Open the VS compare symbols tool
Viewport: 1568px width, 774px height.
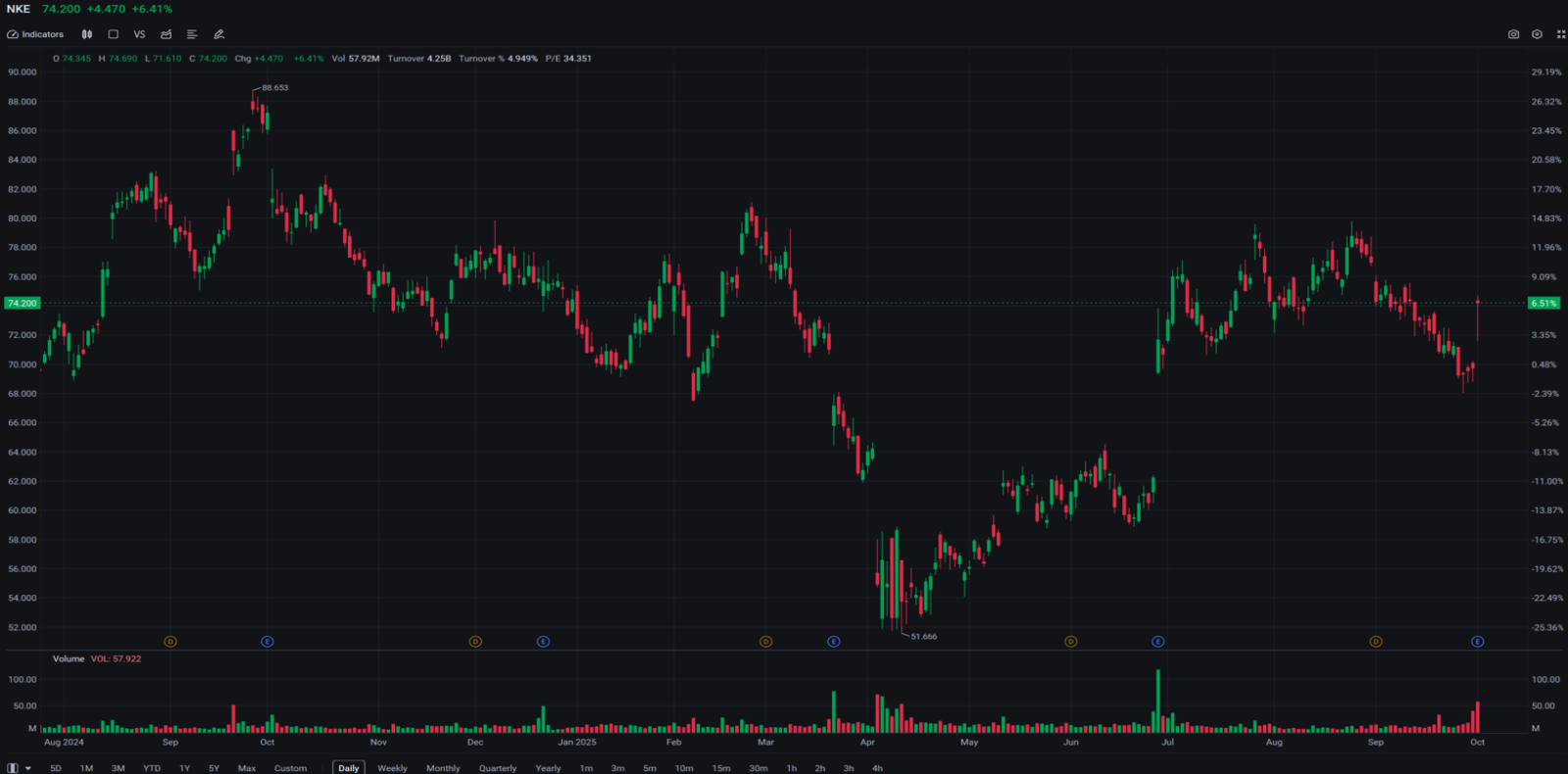(139, 34)
